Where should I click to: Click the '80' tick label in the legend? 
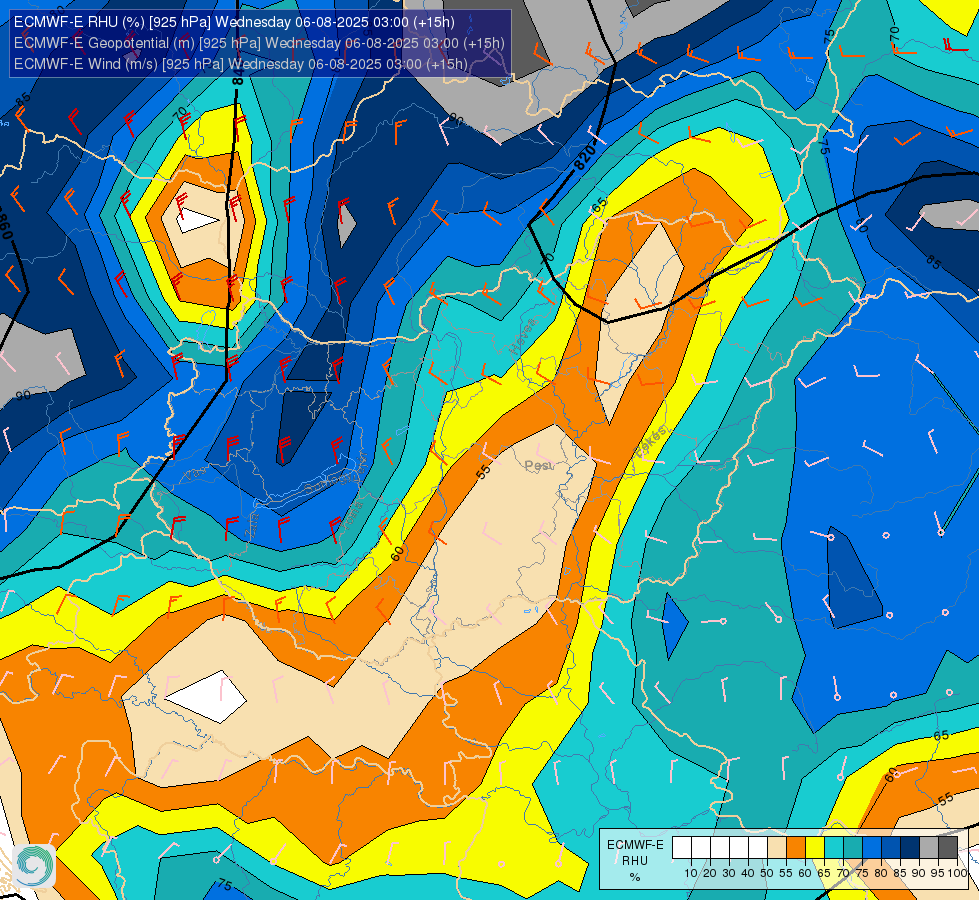tap(881, 874)
